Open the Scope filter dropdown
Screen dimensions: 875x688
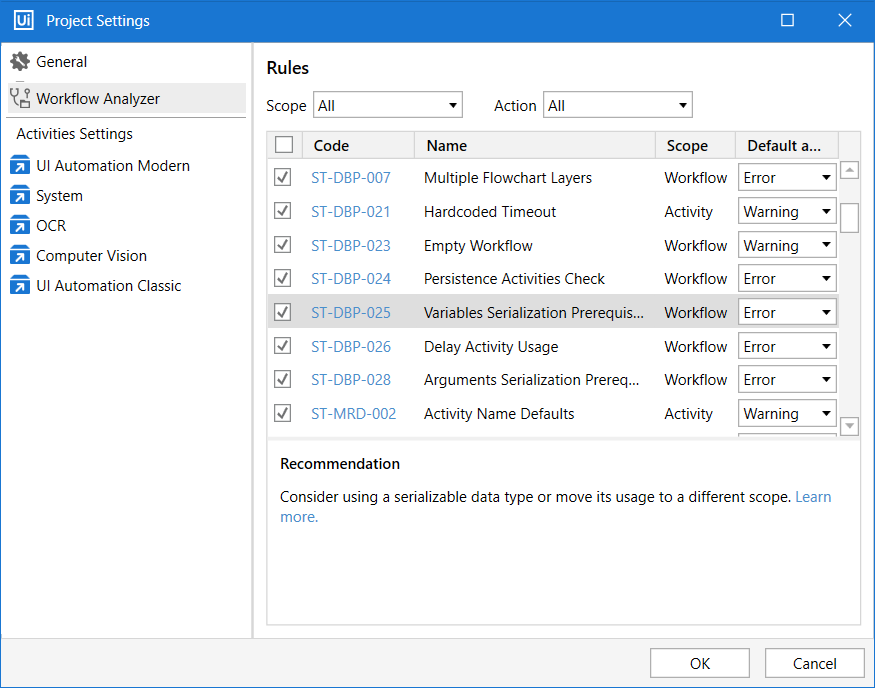(388, 105)
